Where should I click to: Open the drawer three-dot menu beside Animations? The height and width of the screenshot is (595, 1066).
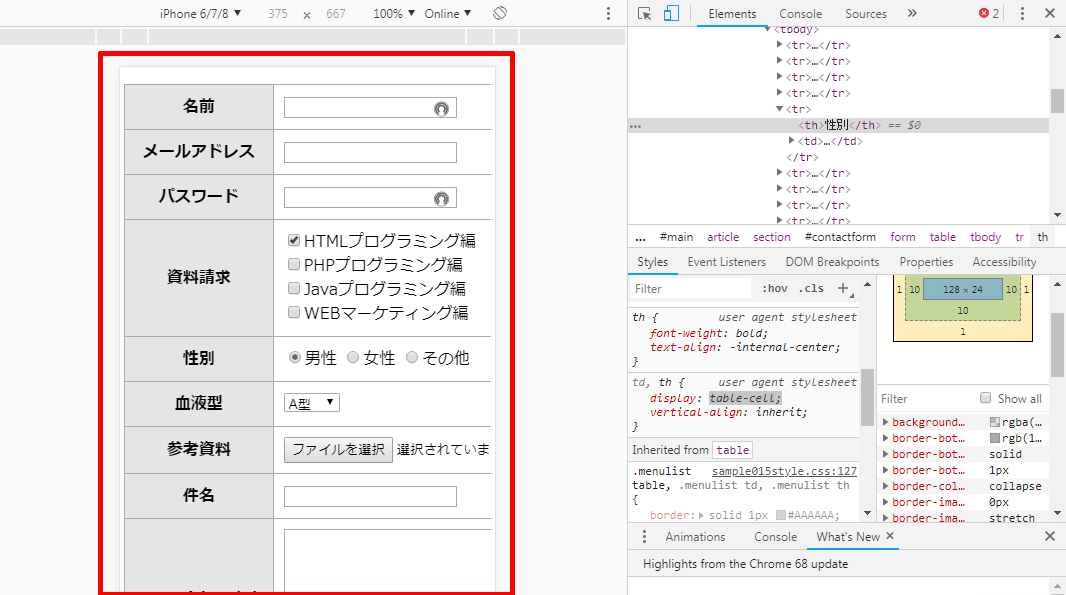pos(644,537)
